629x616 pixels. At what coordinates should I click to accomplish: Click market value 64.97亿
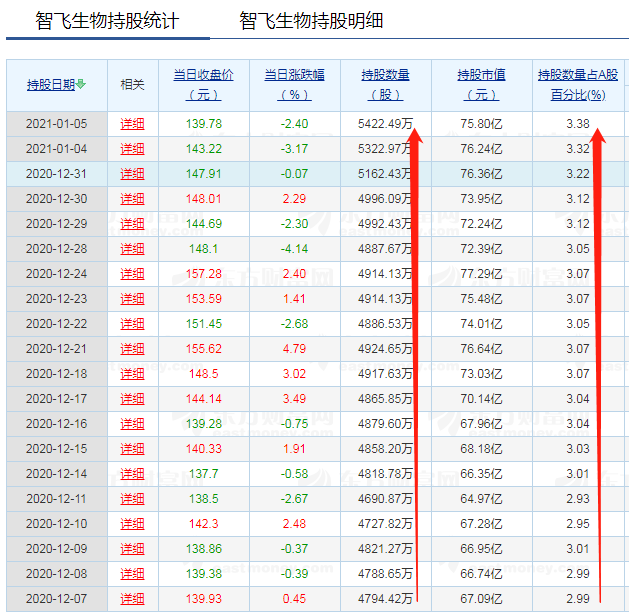(481, 499)
